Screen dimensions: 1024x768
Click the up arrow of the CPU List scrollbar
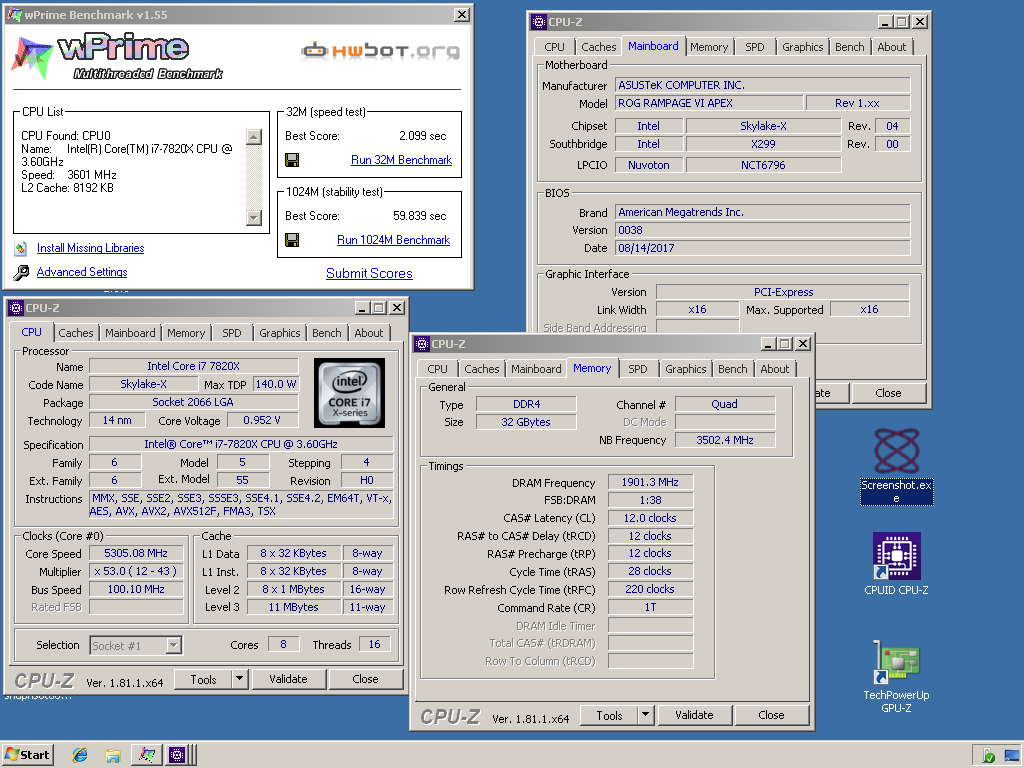coord(254,136)
